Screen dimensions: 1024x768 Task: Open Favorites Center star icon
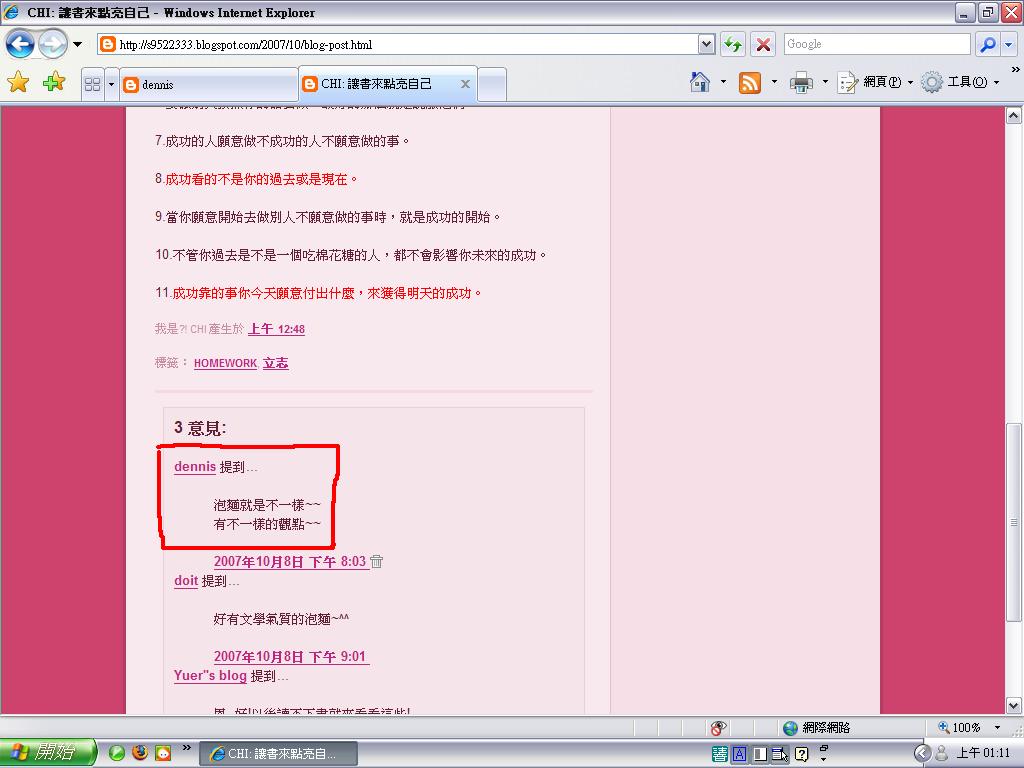coord(18,82)
